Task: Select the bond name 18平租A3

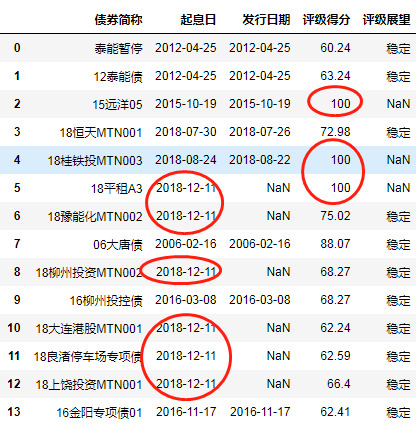Action: click(117, 188)
